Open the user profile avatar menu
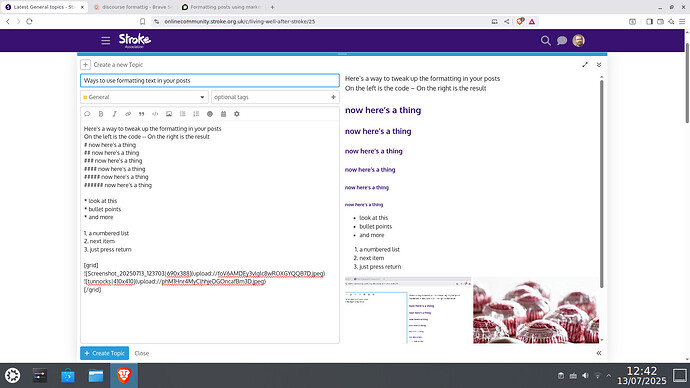The image size is (690, 388). pyautogui.click(x=579, y=40)
